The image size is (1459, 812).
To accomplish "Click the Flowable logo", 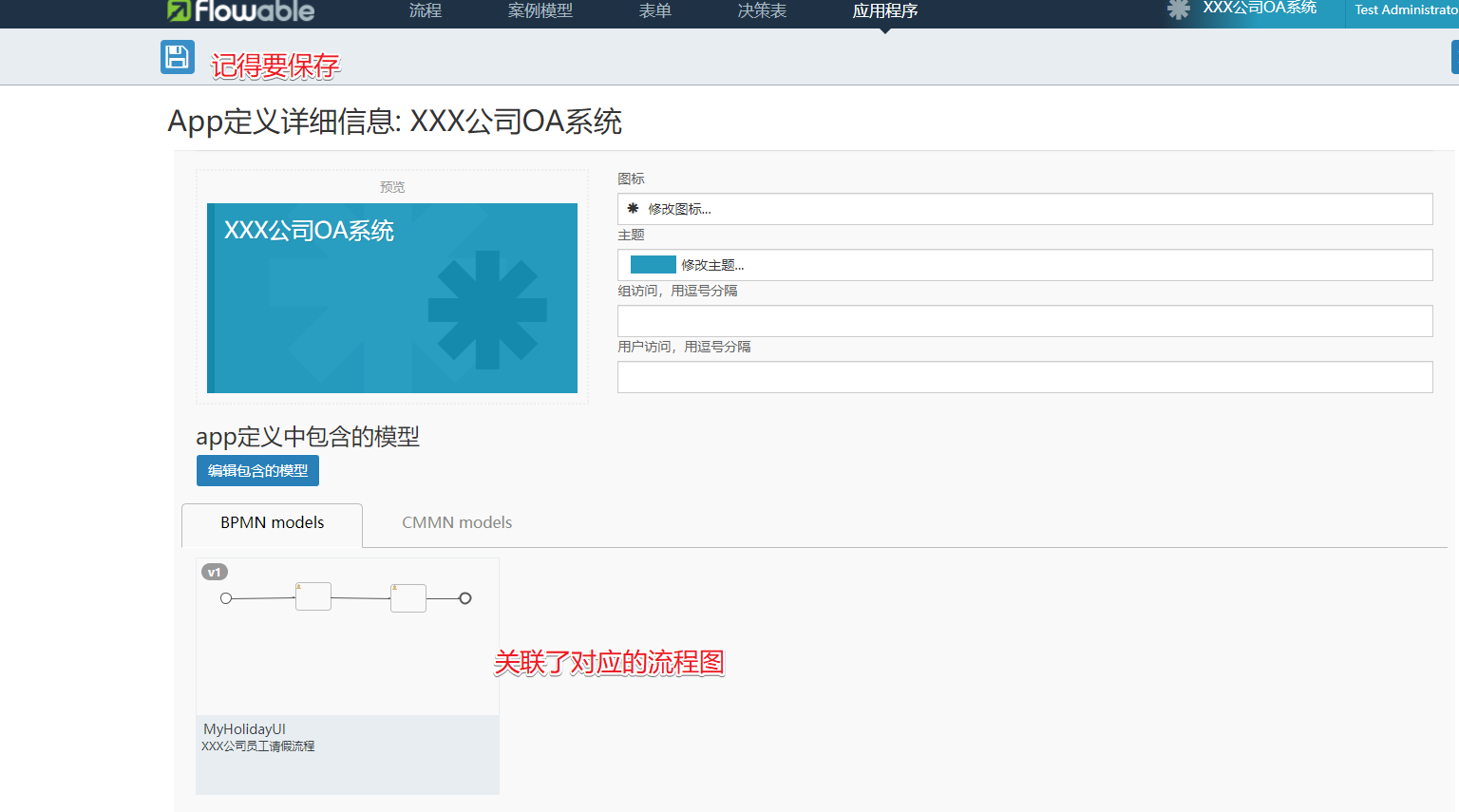I will [x=240, y=10].
